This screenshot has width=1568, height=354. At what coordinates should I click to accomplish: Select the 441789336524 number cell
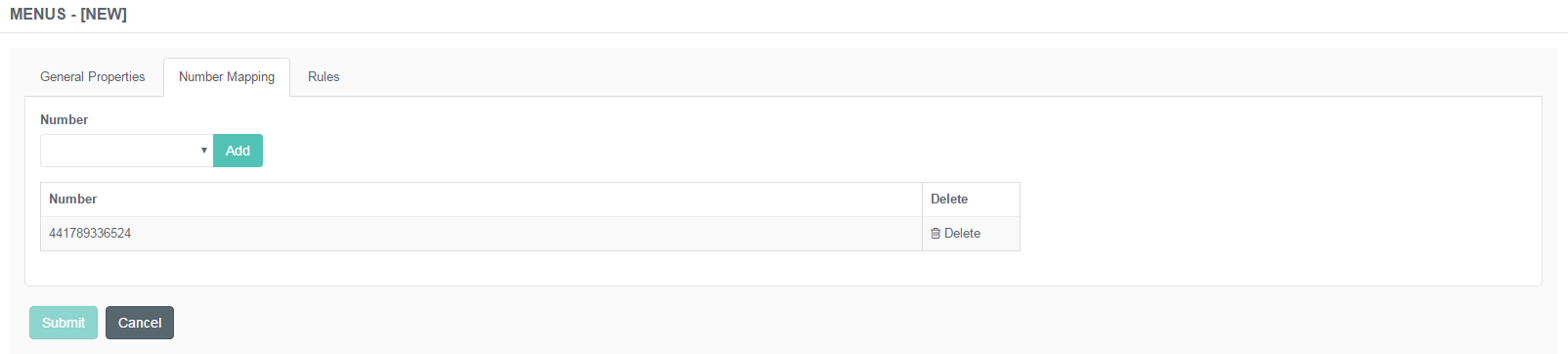pos(481,234)
